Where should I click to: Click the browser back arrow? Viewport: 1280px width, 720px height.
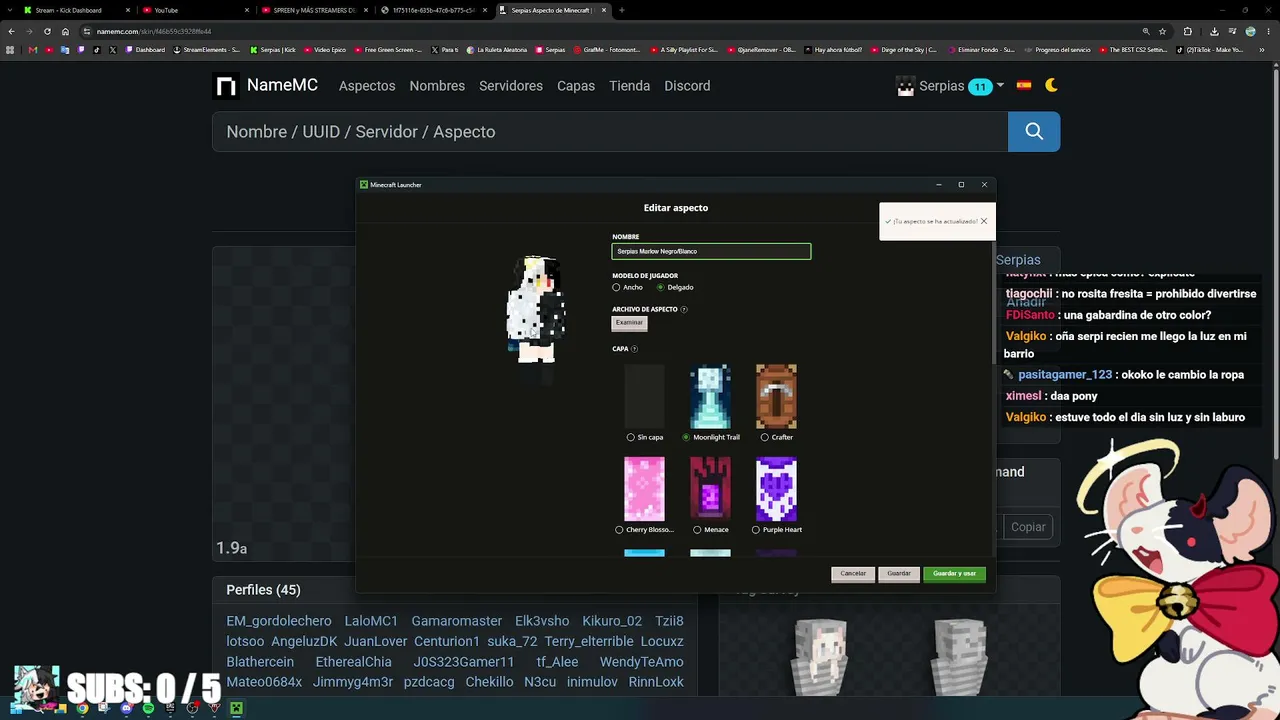coord(11,31)
